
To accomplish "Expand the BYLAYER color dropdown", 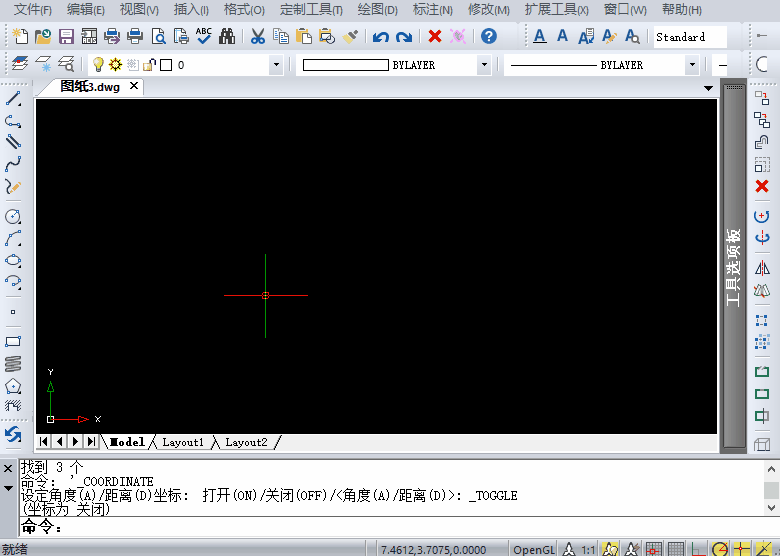I will [x=484, y=65].
